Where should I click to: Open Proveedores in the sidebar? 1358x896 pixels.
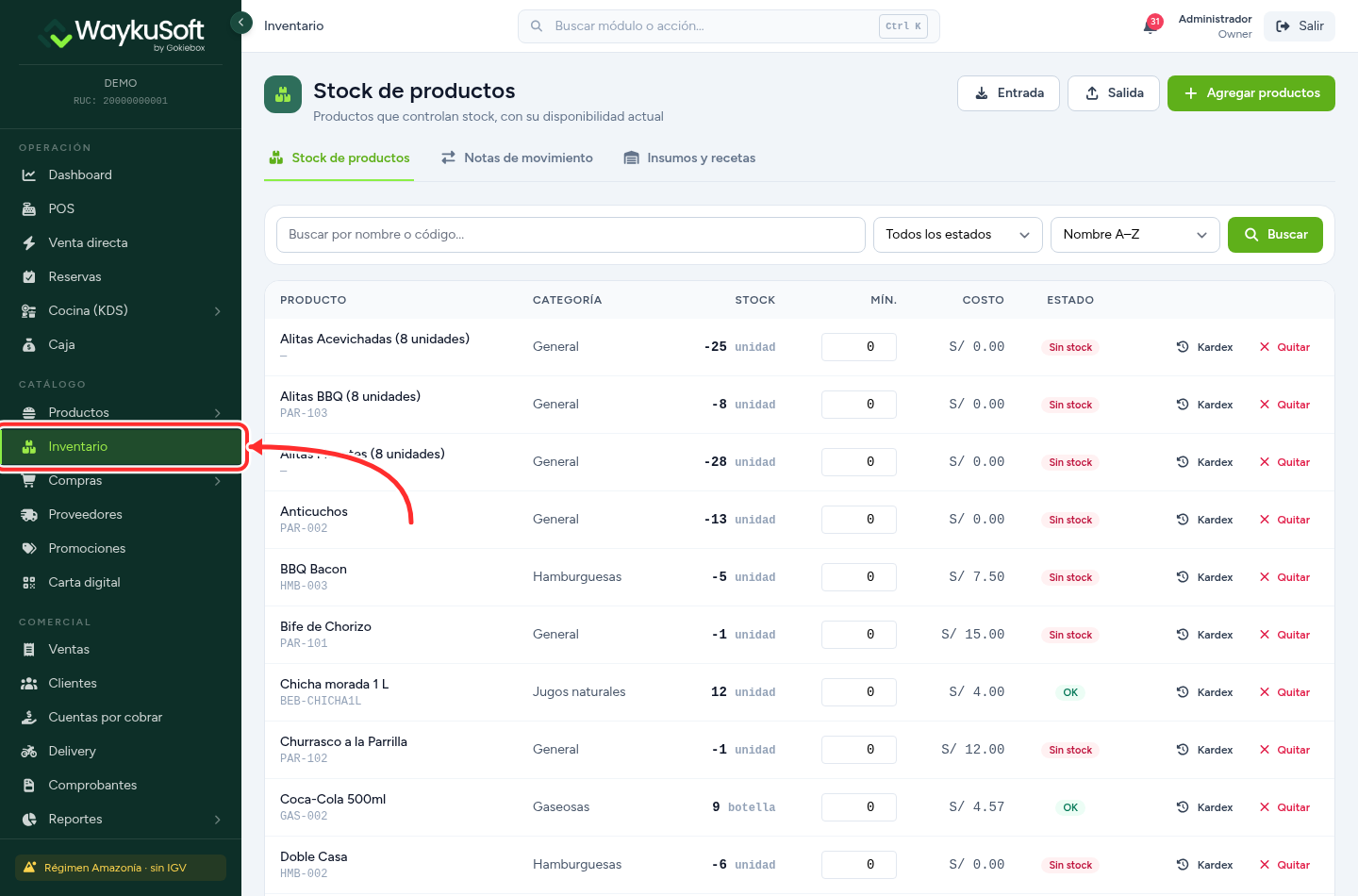pos(121,514)
